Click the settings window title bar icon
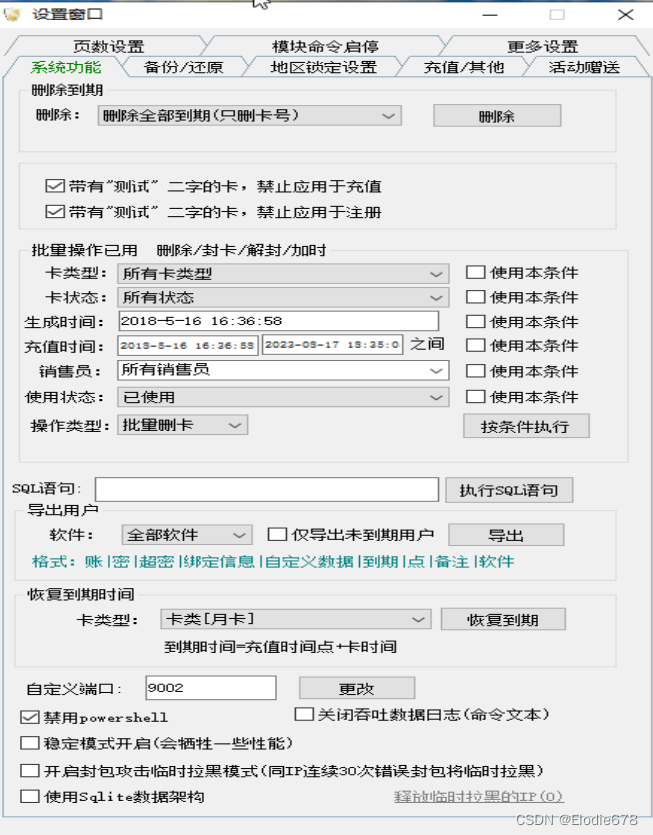 point(12,14)
